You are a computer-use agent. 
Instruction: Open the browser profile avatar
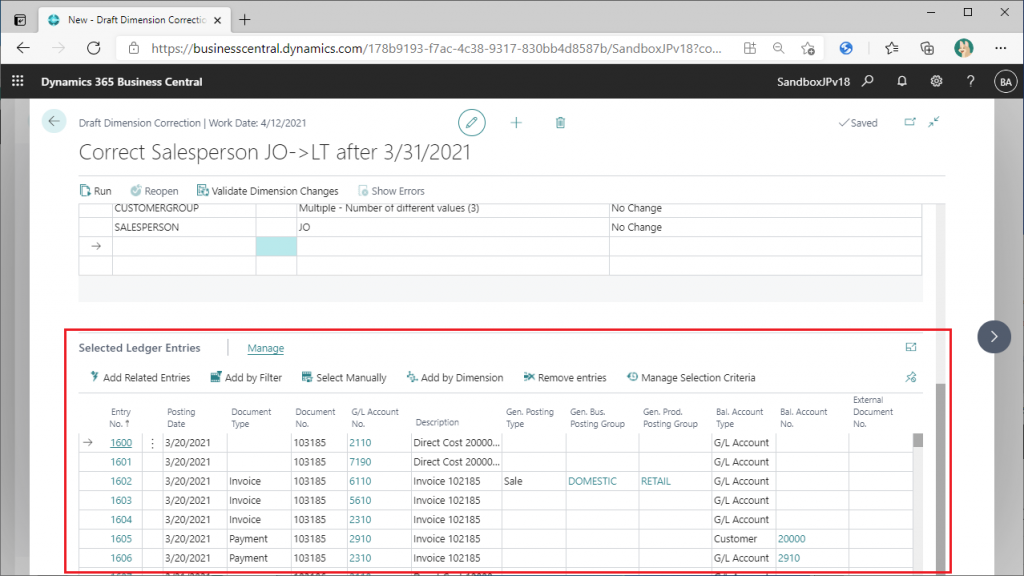pyautogui.click(x=964, y=48)
